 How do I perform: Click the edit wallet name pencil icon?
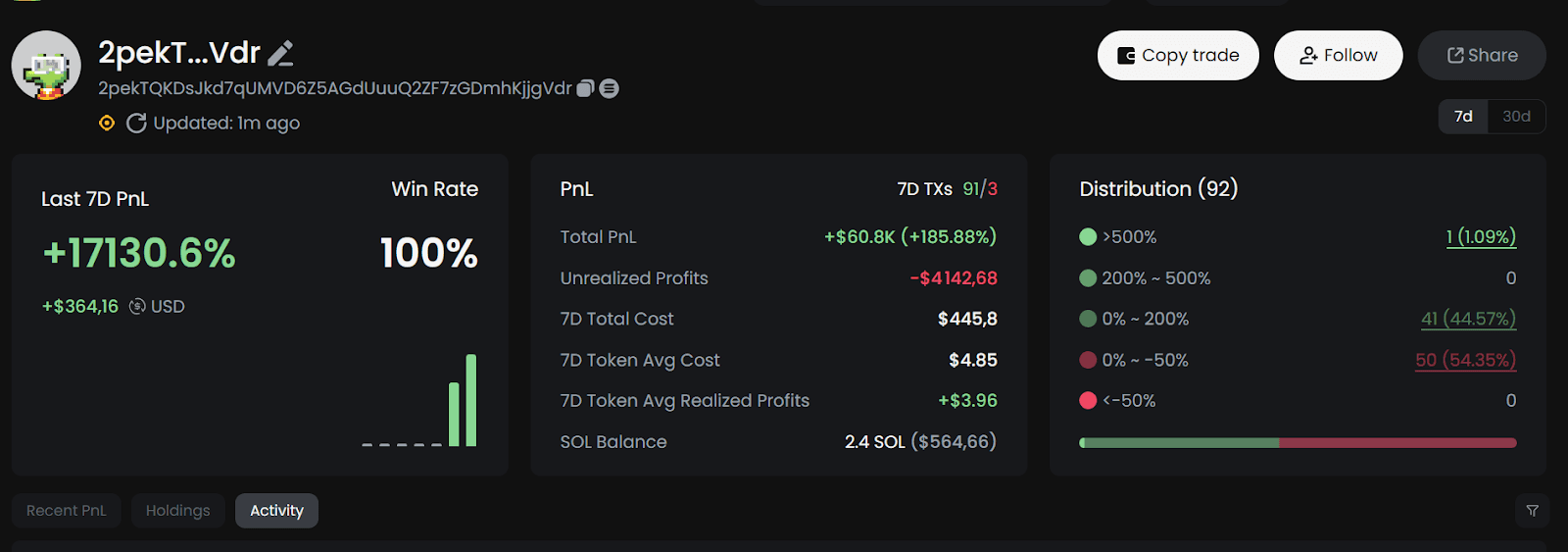pyautogui.click(x=281, y=53)
